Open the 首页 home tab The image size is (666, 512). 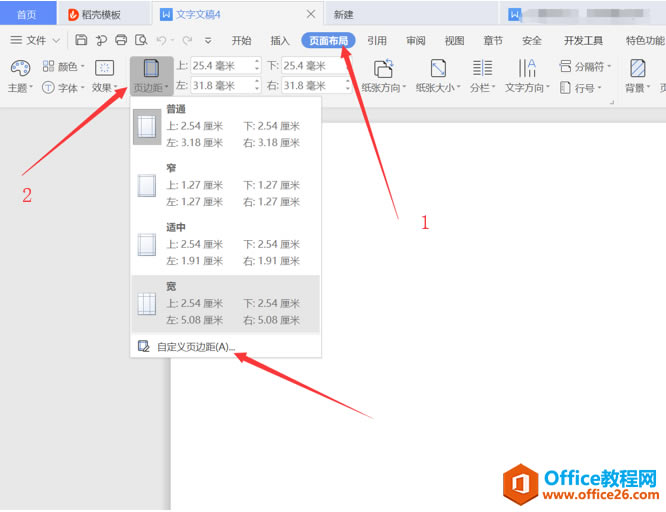27,14
